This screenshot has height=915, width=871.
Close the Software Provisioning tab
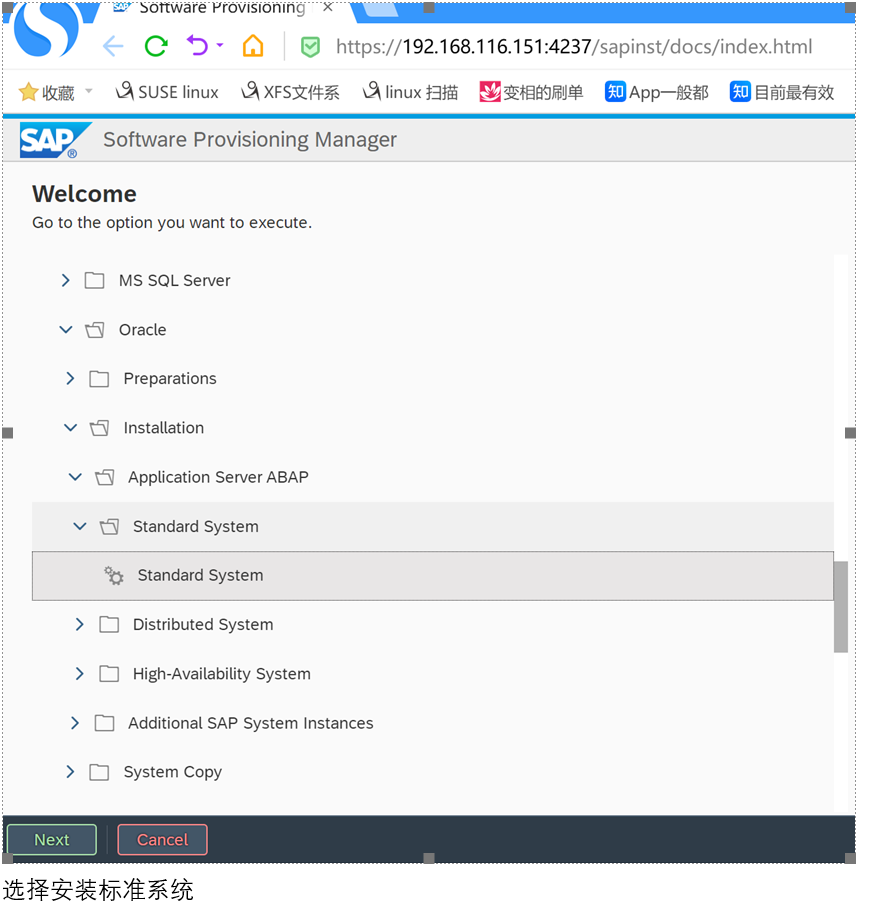pyautogui.click(x=328, y=8)
